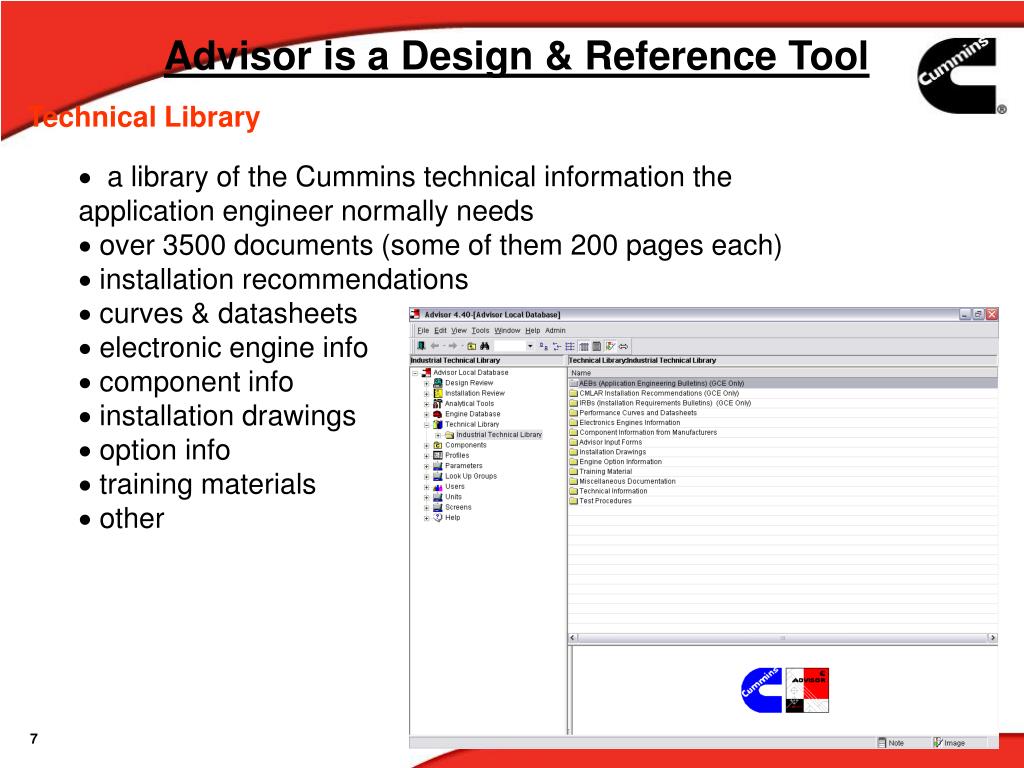Image resolution: width=1024 pixels, height=768 pixels.
Task: Open the Edit menu
Action: tap(441, 330)
